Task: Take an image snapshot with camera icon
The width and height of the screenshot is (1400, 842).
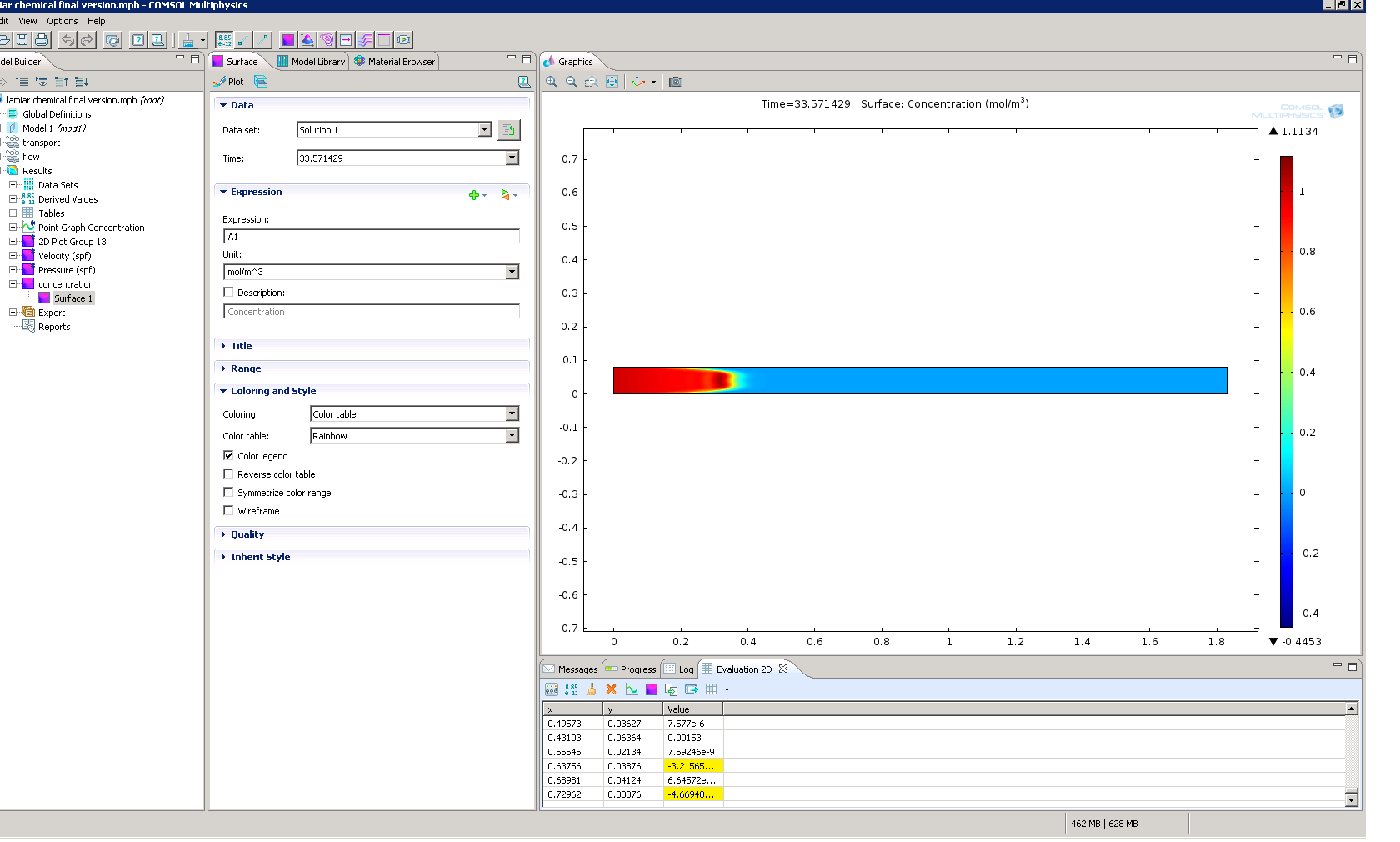Action: pyautogui.click(x=676, y=82)
